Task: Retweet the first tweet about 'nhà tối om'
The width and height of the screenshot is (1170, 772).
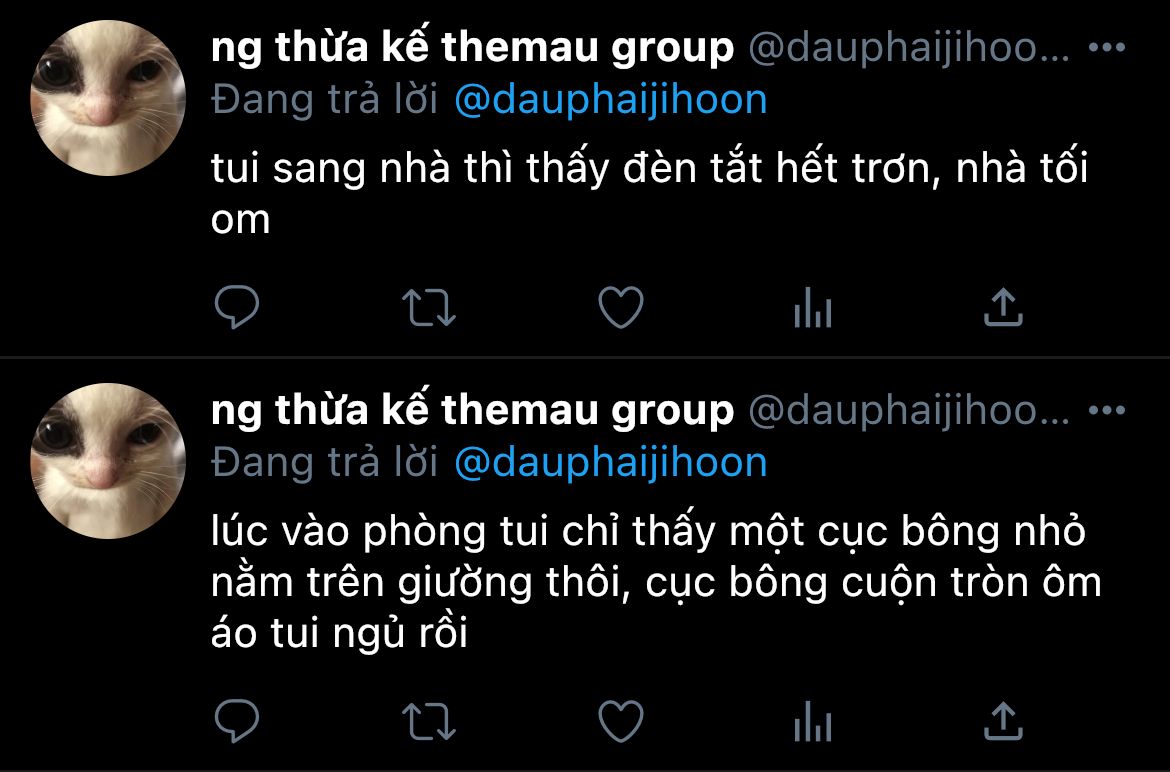Action: click(x=428, y=307)
